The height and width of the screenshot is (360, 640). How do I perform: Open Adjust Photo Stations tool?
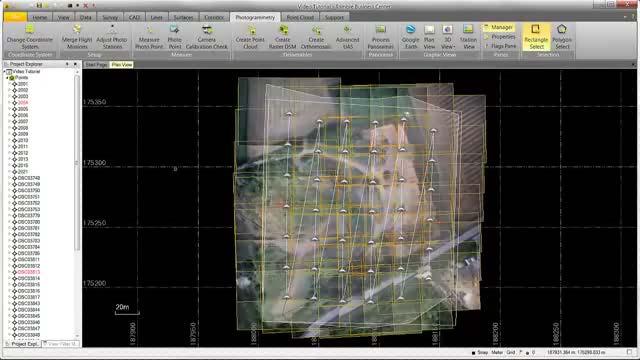point(112,37)
